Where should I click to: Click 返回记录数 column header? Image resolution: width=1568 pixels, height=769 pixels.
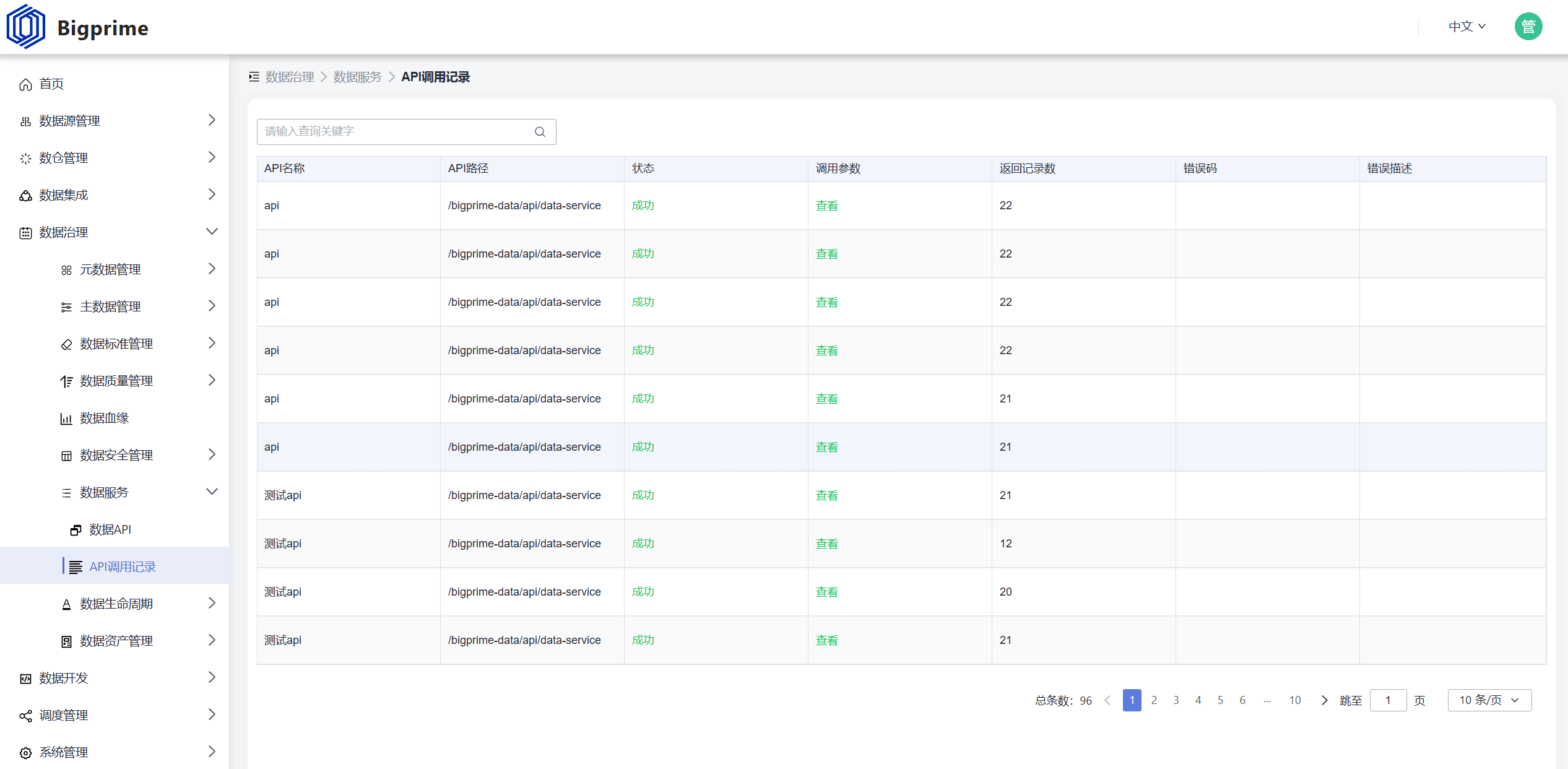(x=1083, y=168)
